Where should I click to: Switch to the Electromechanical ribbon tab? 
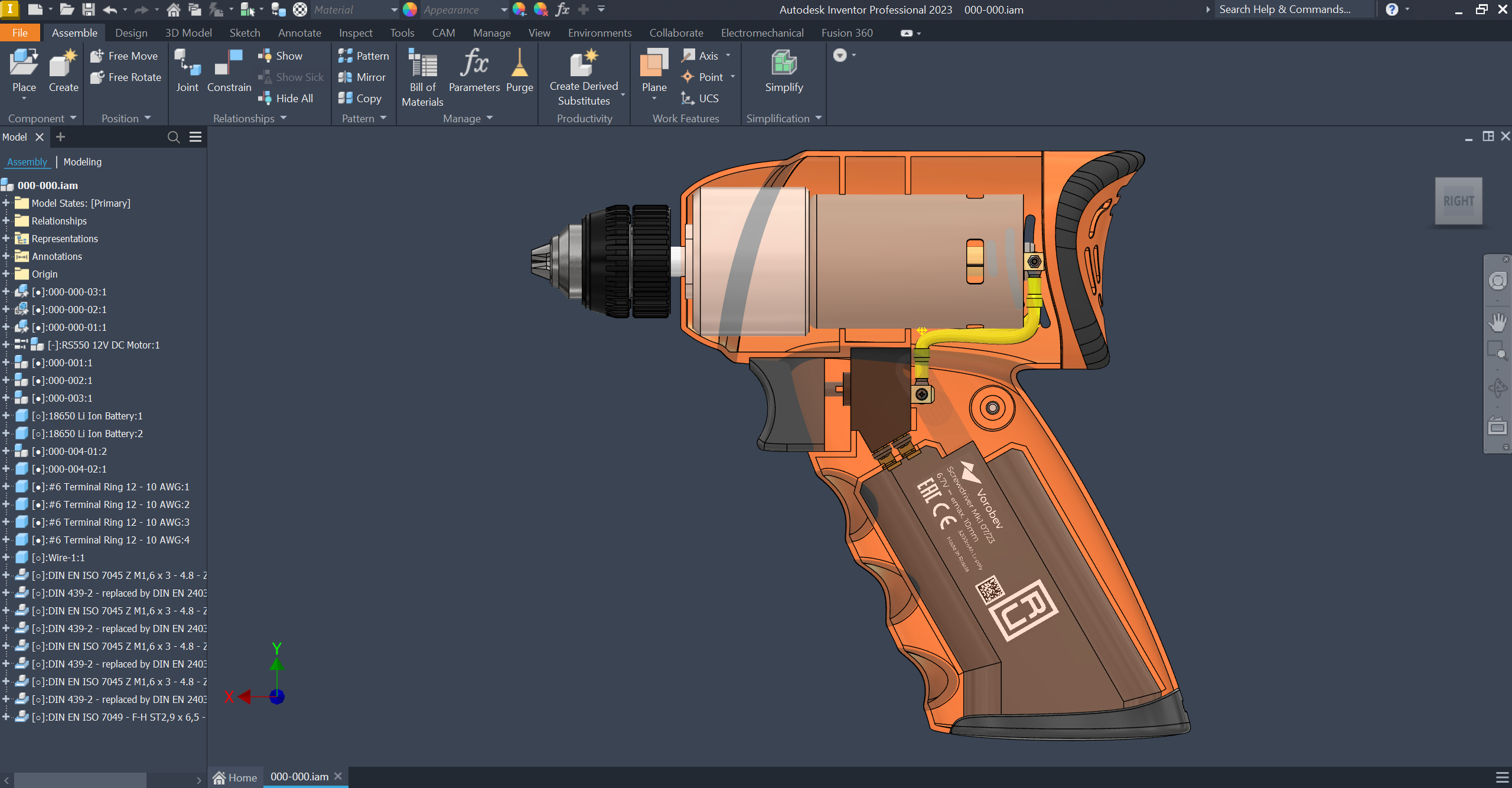761,32
